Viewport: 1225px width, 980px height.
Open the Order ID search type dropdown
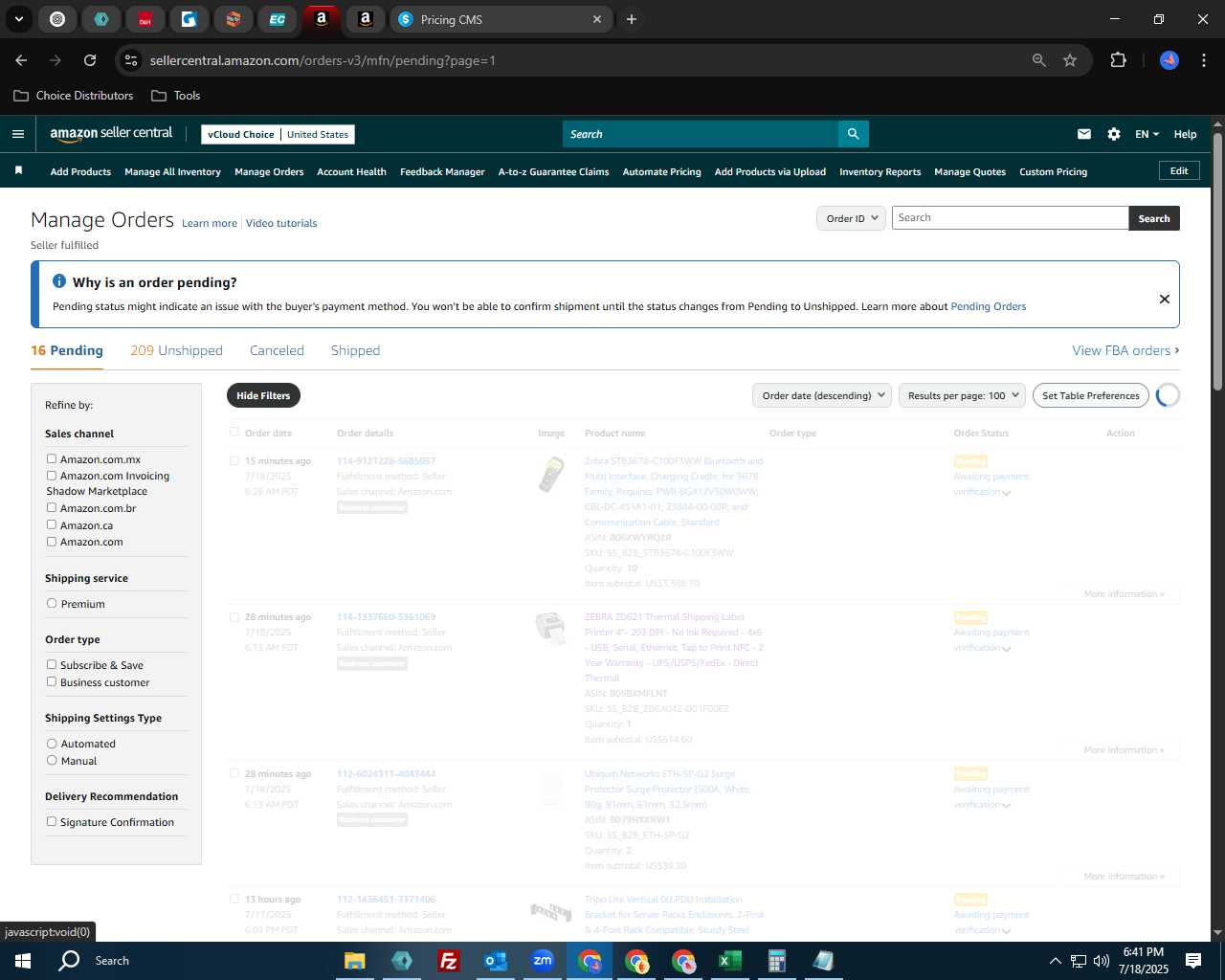(850, 218)
